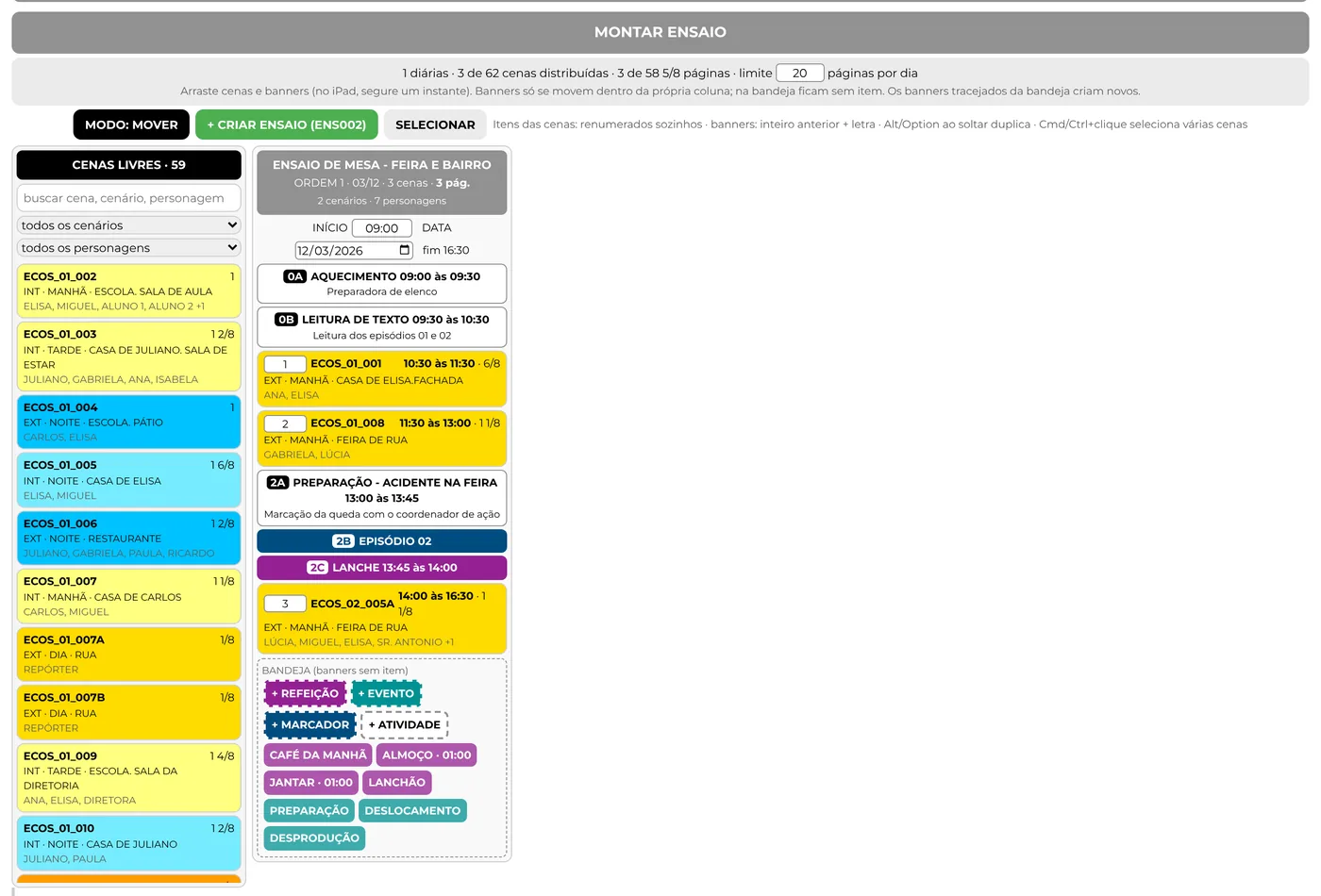The image size is (1321, 896).
Task: Select free scene card ECOS_01_007B
Action: [128, 712]
